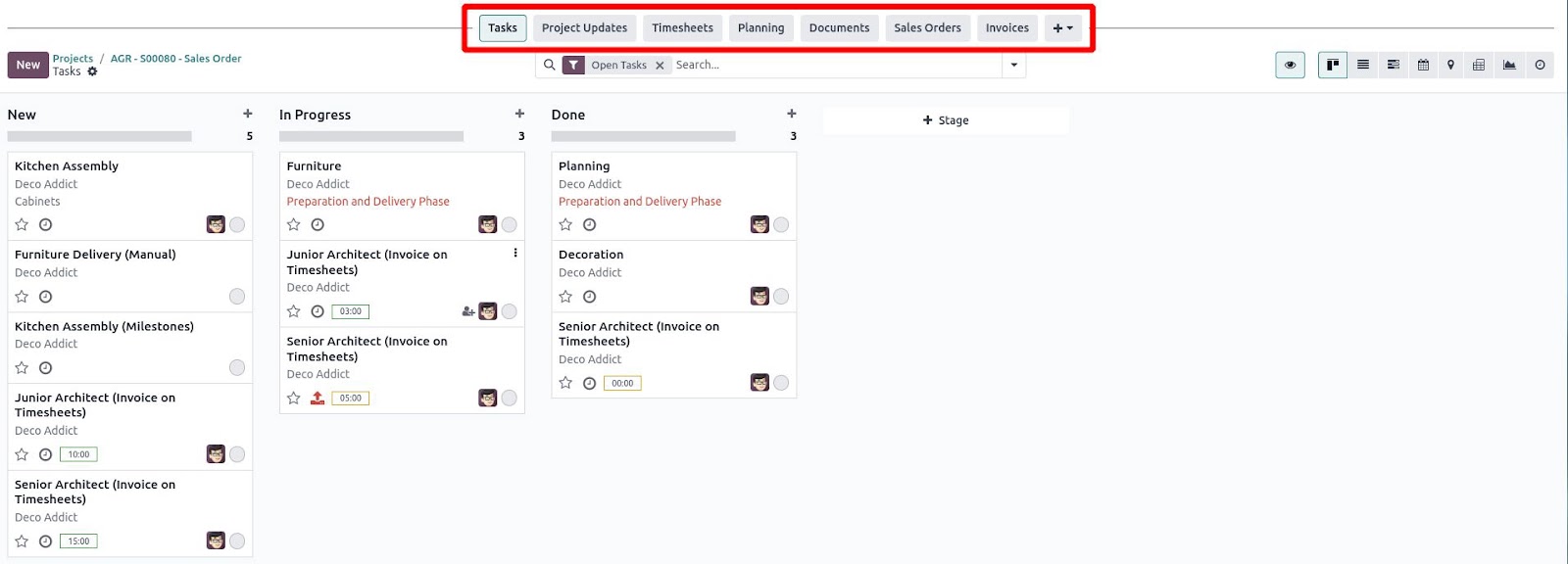
Task: Select the Tasks tab button
Action: click(503, 28)
